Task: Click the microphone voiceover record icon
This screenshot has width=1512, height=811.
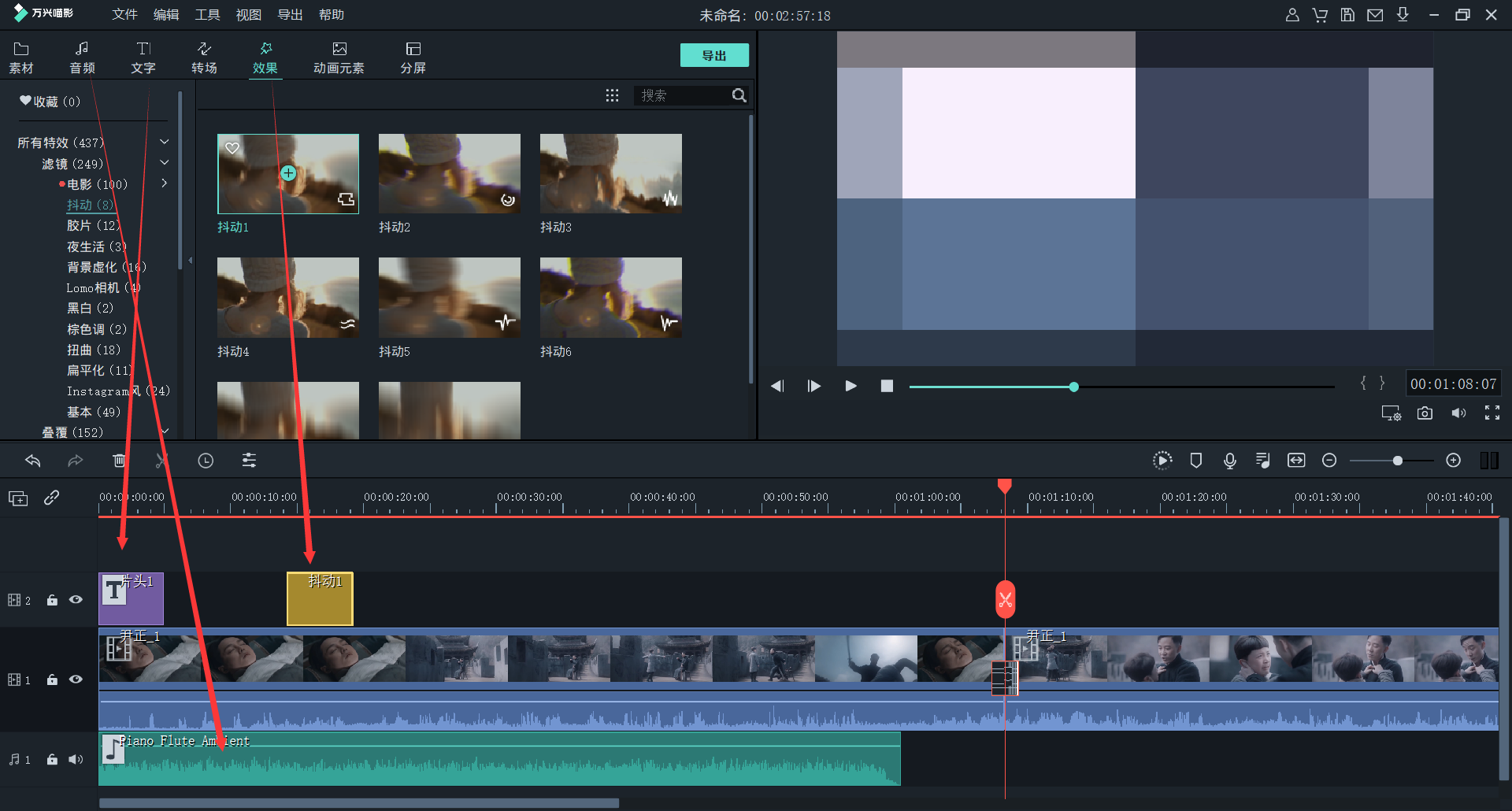Action: tap(1229, 461)
